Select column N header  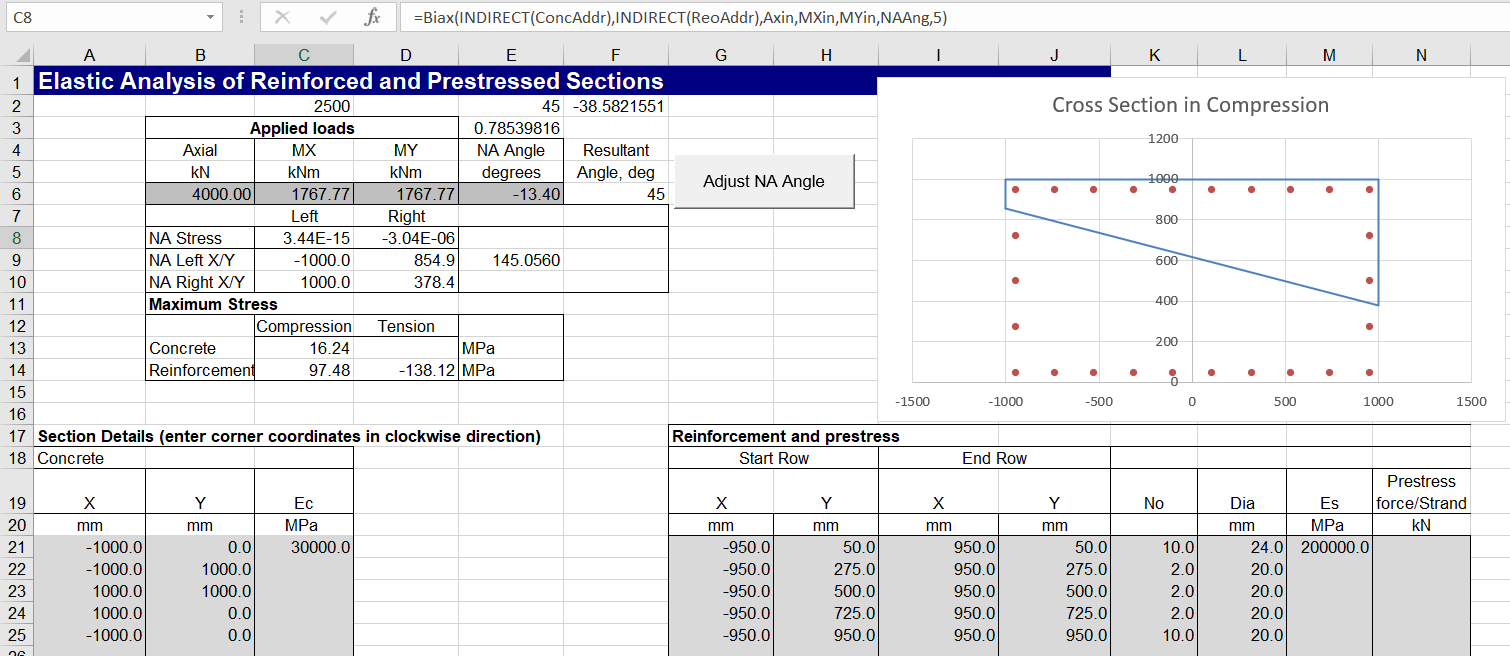pyautogui.click(x=1421, y=56)
